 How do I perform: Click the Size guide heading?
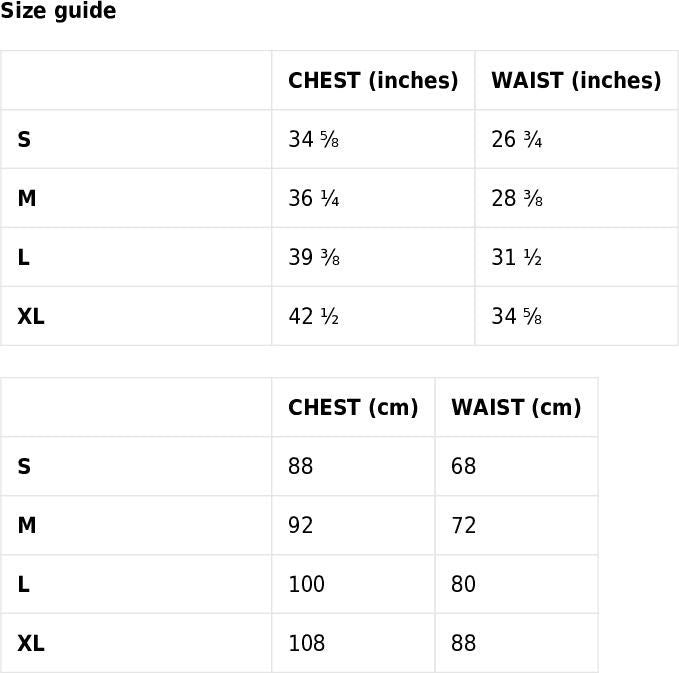(x=58, y=11)
